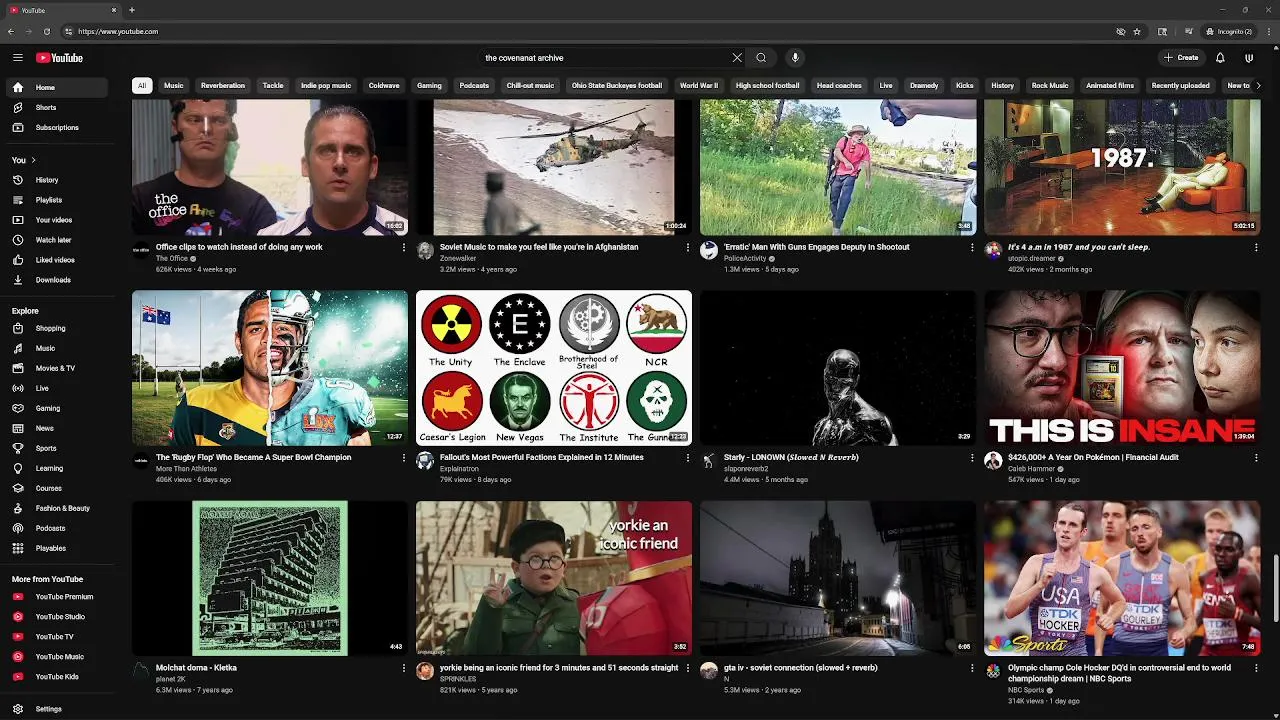Search with voice microphone icon
Viewport: 1280px width, 720px height.
(x=795, y=58)
